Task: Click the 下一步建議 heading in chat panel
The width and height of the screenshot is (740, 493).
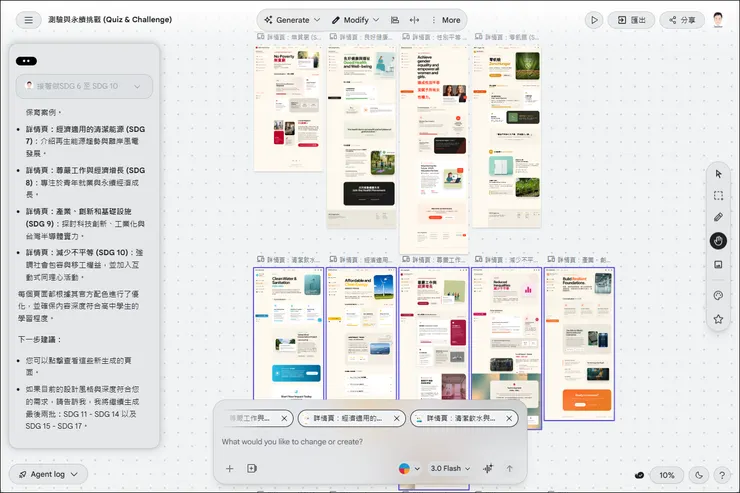Action: pyautogui.click(x=40, y=340)
